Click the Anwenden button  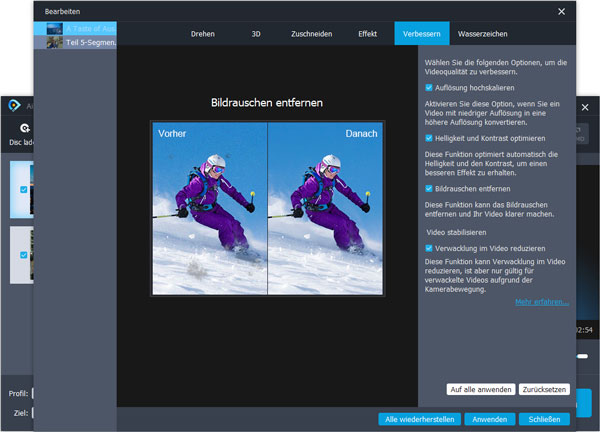pyautogui.click(x=489, y=419)
